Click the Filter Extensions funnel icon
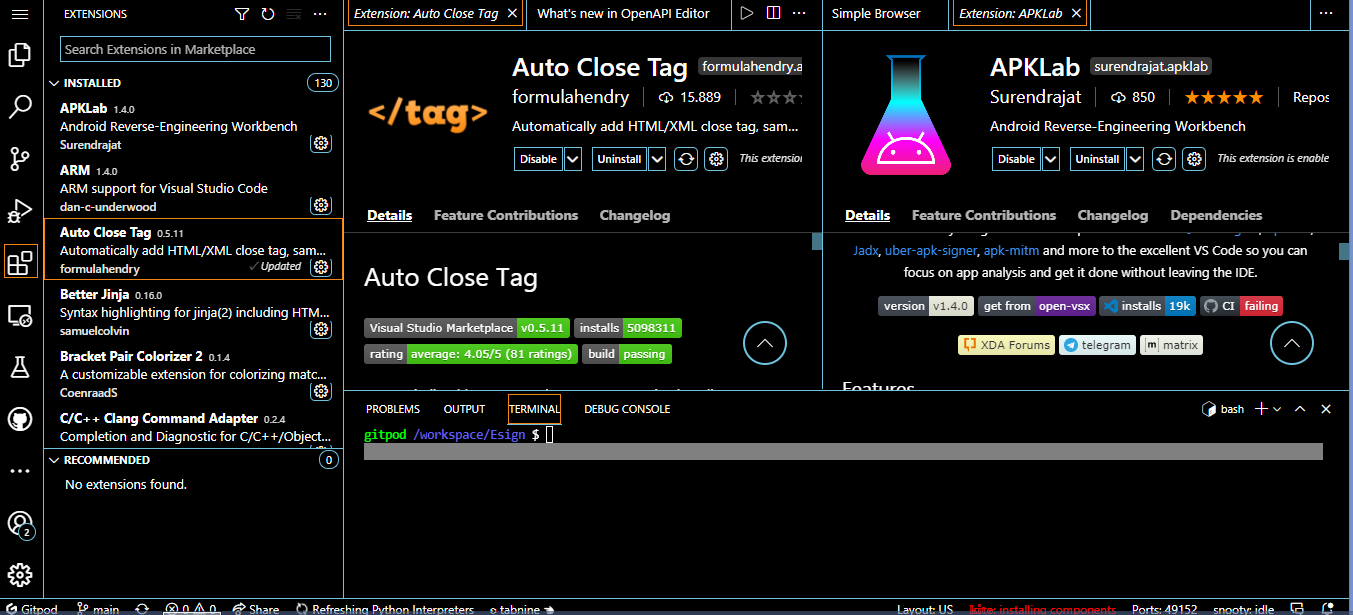The height and width of the screenshot is (615, 1353). 242,14
